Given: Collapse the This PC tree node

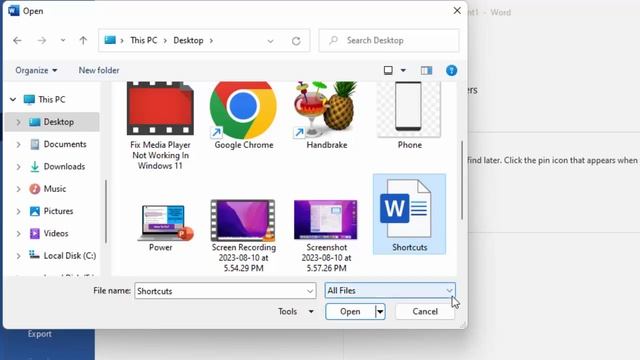Looking at the screenshot, I should 13,99.
